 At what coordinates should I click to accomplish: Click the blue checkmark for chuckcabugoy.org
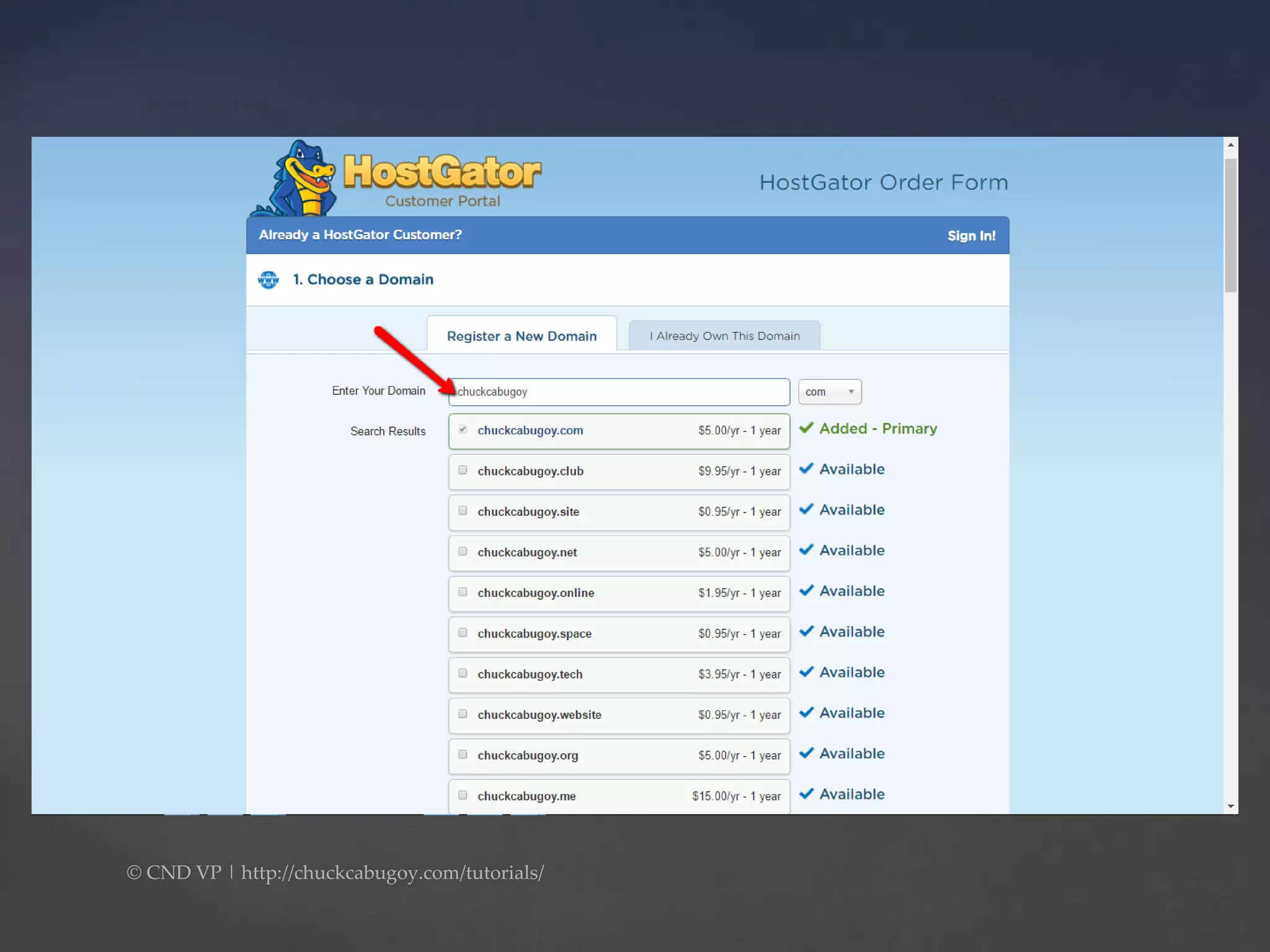tap(806, 754)
